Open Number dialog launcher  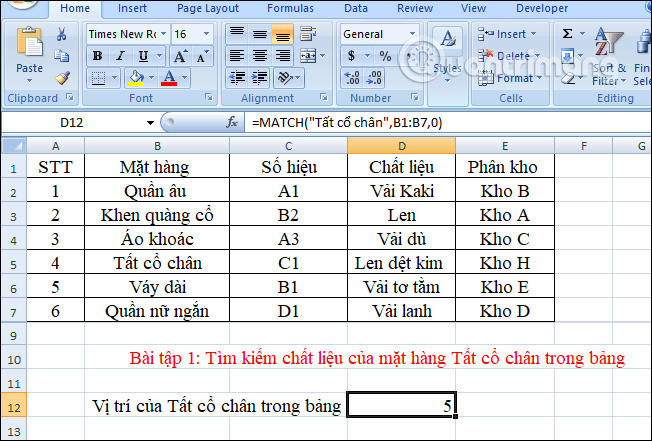pyautogui.click(x=415, y=97)
